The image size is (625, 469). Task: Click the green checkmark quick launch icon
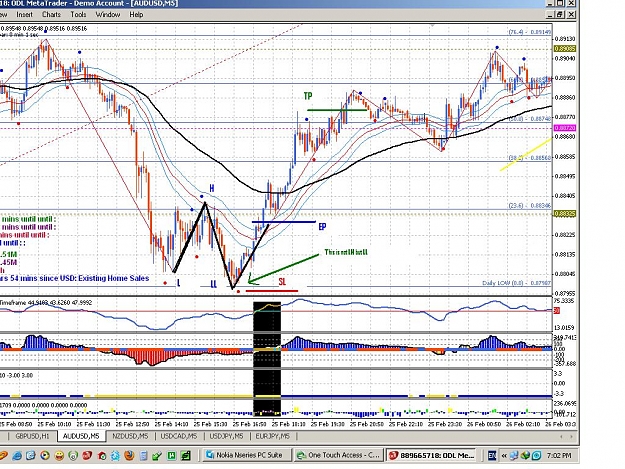[157, 456]
